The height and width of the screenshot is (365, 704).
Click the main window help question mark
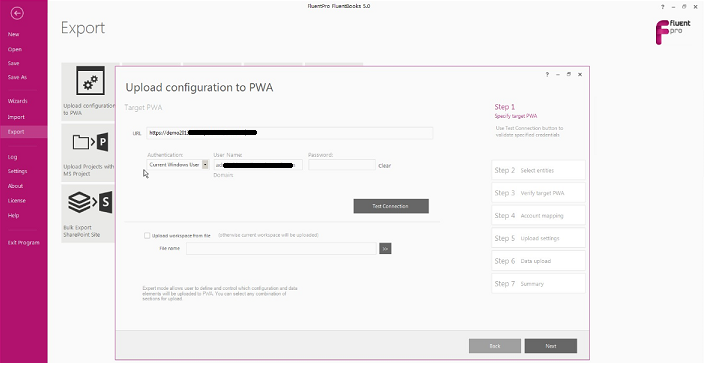tap(662, 7)
